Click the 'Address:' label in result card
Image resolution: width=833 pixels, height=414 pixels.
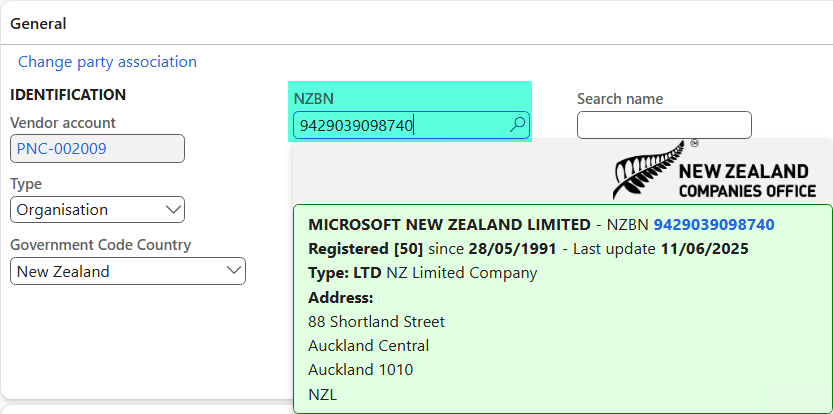point(341,298)
